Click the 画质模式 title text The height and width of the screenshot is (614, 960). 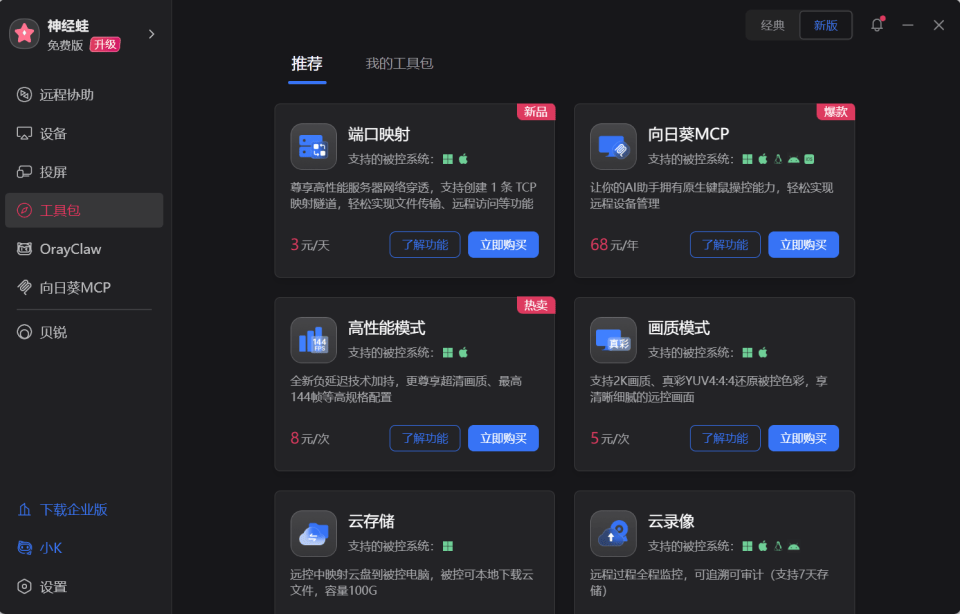tap(679, 328)
